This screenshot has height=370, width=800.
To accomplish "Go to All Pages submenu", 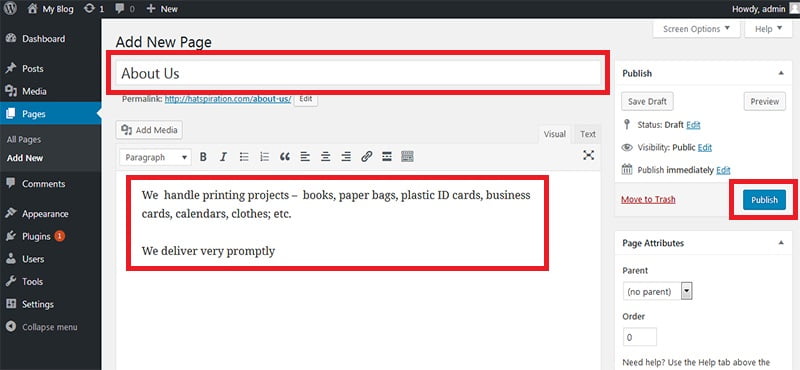I will 24,139.
